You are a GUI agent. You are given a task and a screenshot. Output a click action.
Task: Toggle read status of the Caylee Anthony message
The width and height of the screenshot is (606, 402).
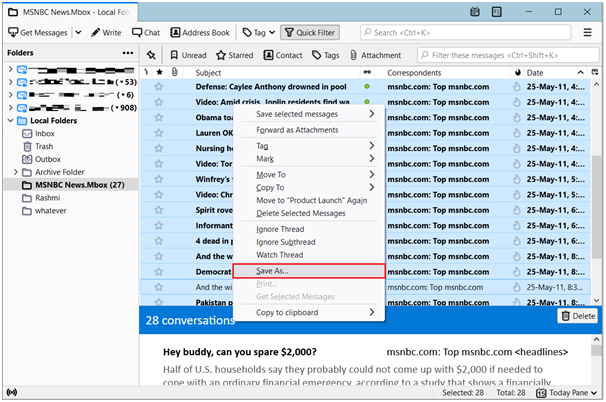tap(367, 87)
